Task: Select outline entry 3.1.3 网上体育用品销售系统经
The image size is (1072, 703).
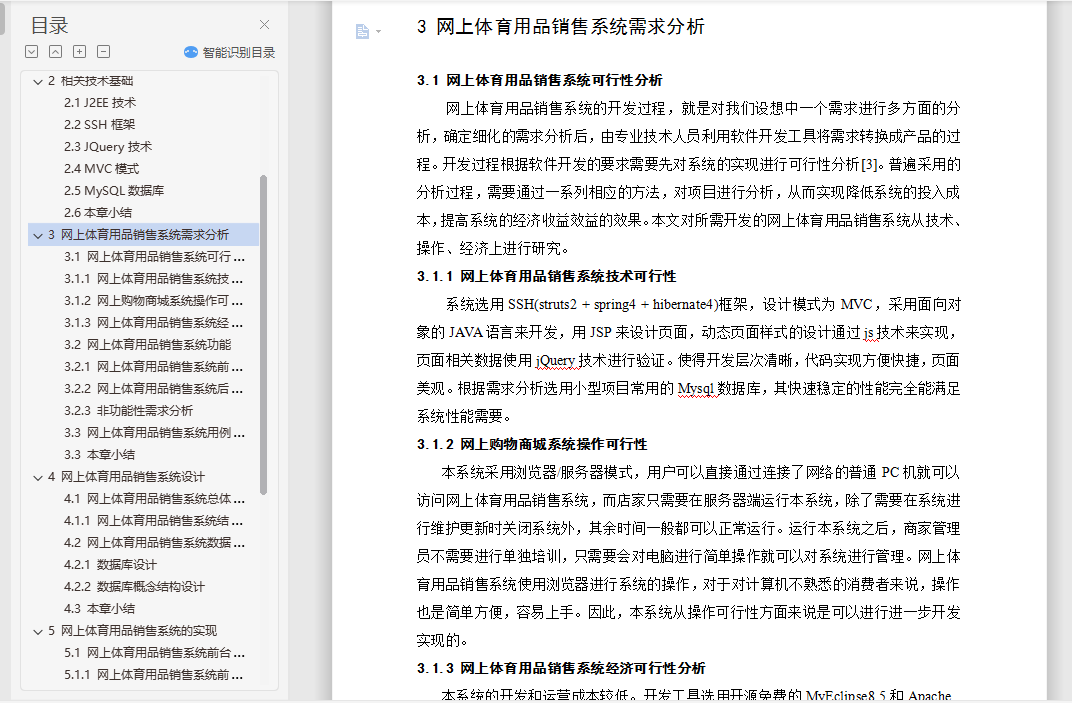Action: pyautogui.click(x=154, y=322)
